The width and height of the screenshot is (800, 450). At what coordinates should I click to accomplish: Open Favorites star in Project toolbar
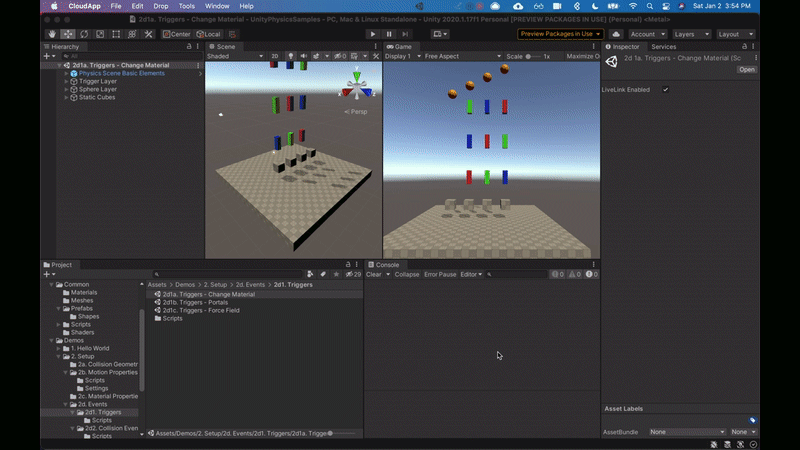(336, 274)
